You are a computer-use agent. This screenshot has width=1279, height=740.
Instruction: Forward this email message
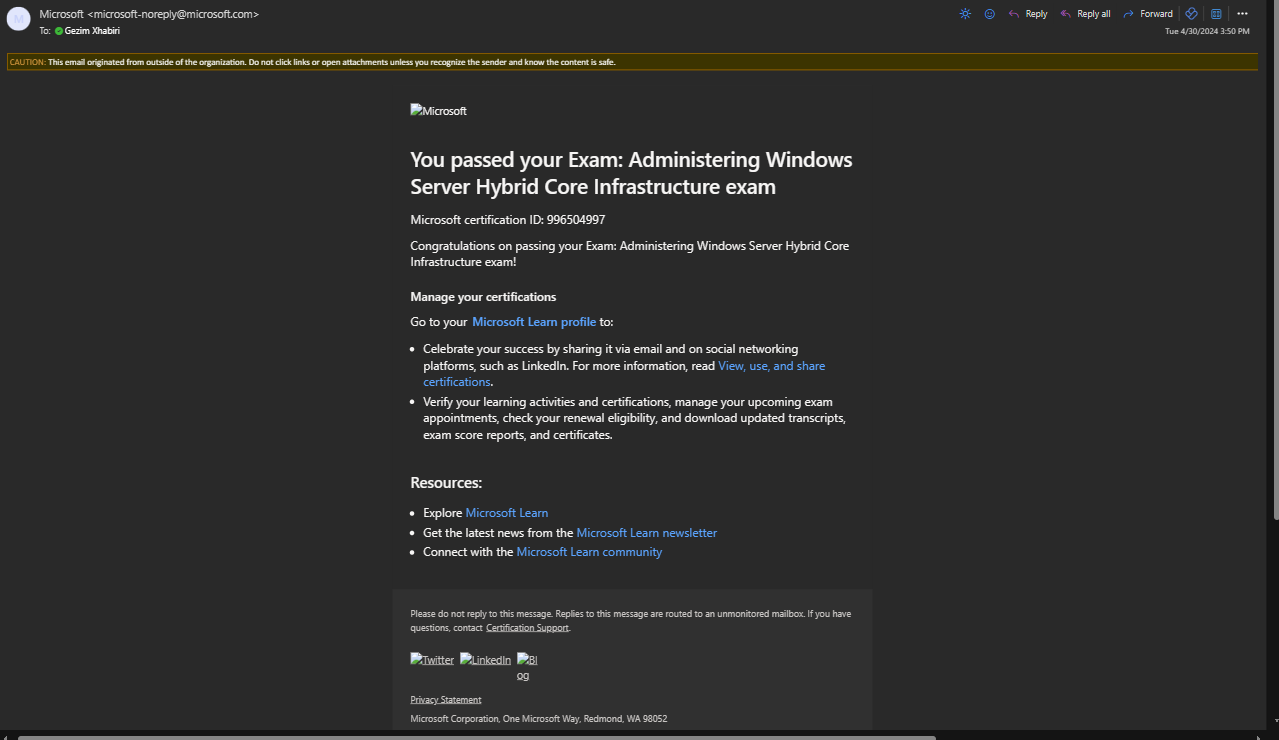pyautogui.click(x=1148, y=14)
